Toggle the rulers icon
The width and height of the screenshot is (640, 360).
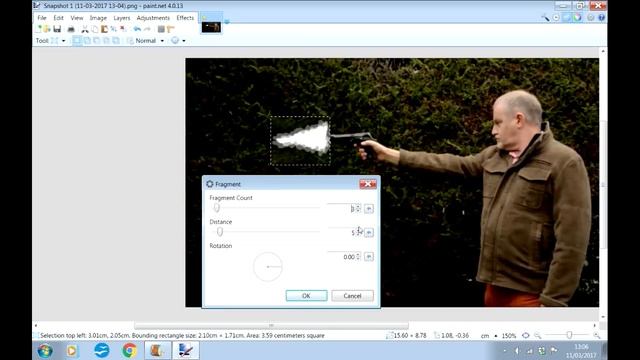[x=171, y=29]
